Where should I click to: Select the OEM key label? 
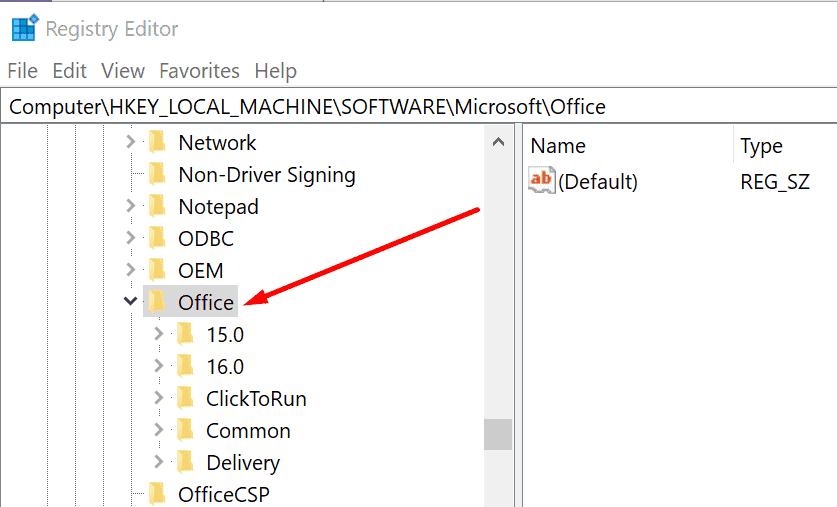pos(201,271)
